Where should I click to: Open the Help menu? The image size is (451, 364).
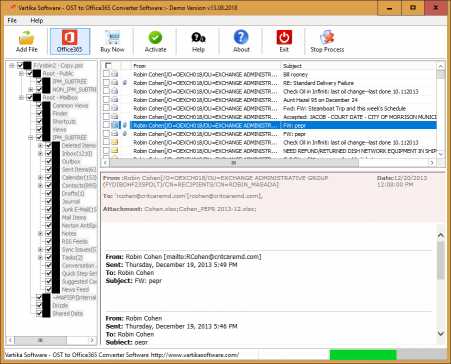click(x=37, y=20)
